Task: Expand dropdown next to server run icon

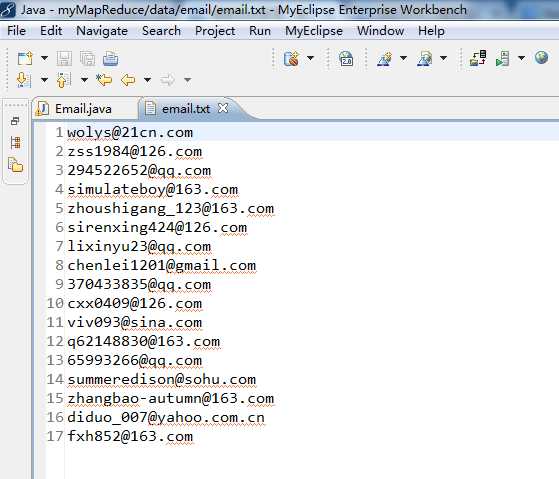Action: pos(521,58)
